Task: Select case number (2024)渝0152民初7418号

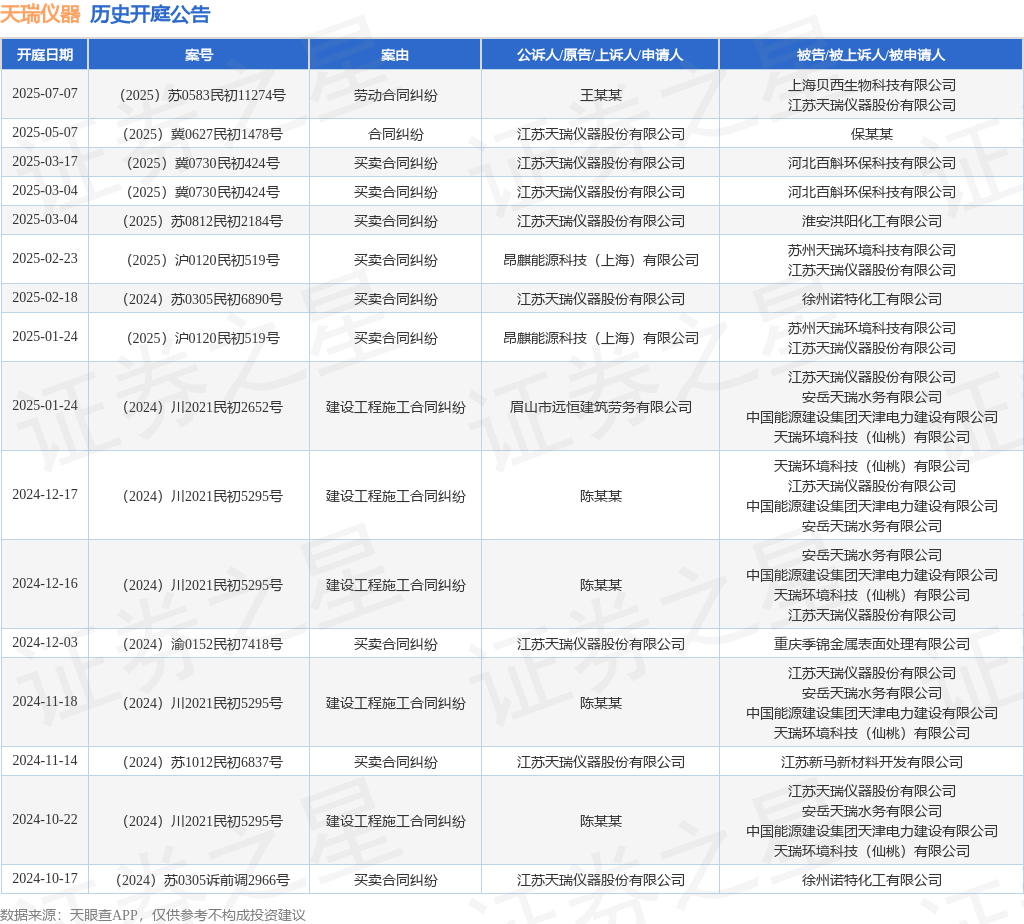Action: [x=199, y=645]
